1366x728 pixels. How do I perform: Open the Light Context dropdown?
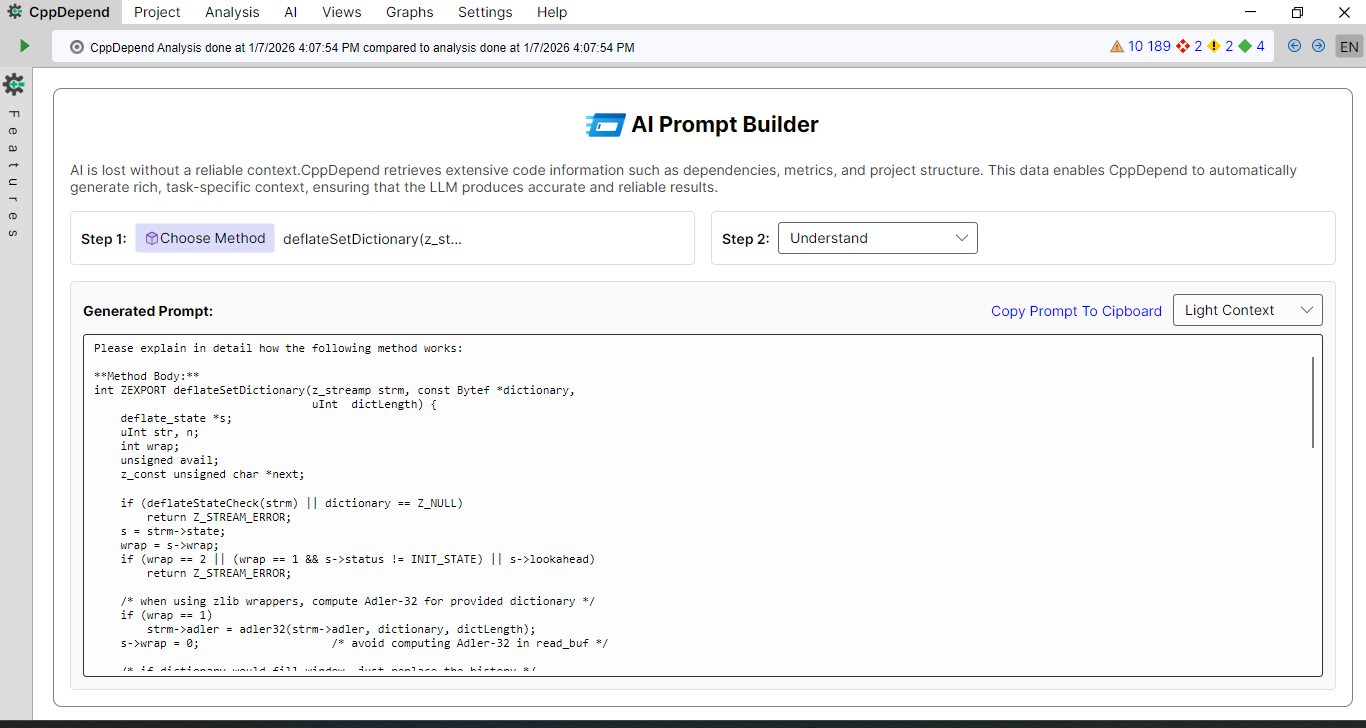1247,310
